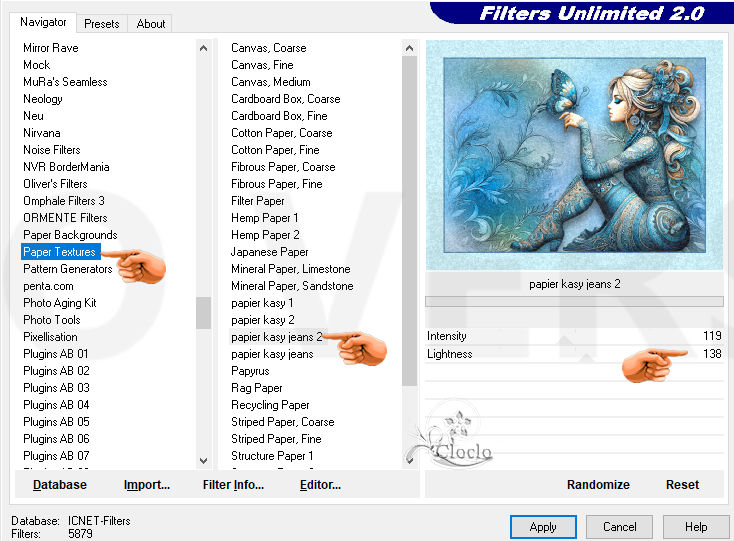734x541 pixels.
Task: Select the Paper Backgrounds category
Action: pyautogui.click(x=70, y=235)
